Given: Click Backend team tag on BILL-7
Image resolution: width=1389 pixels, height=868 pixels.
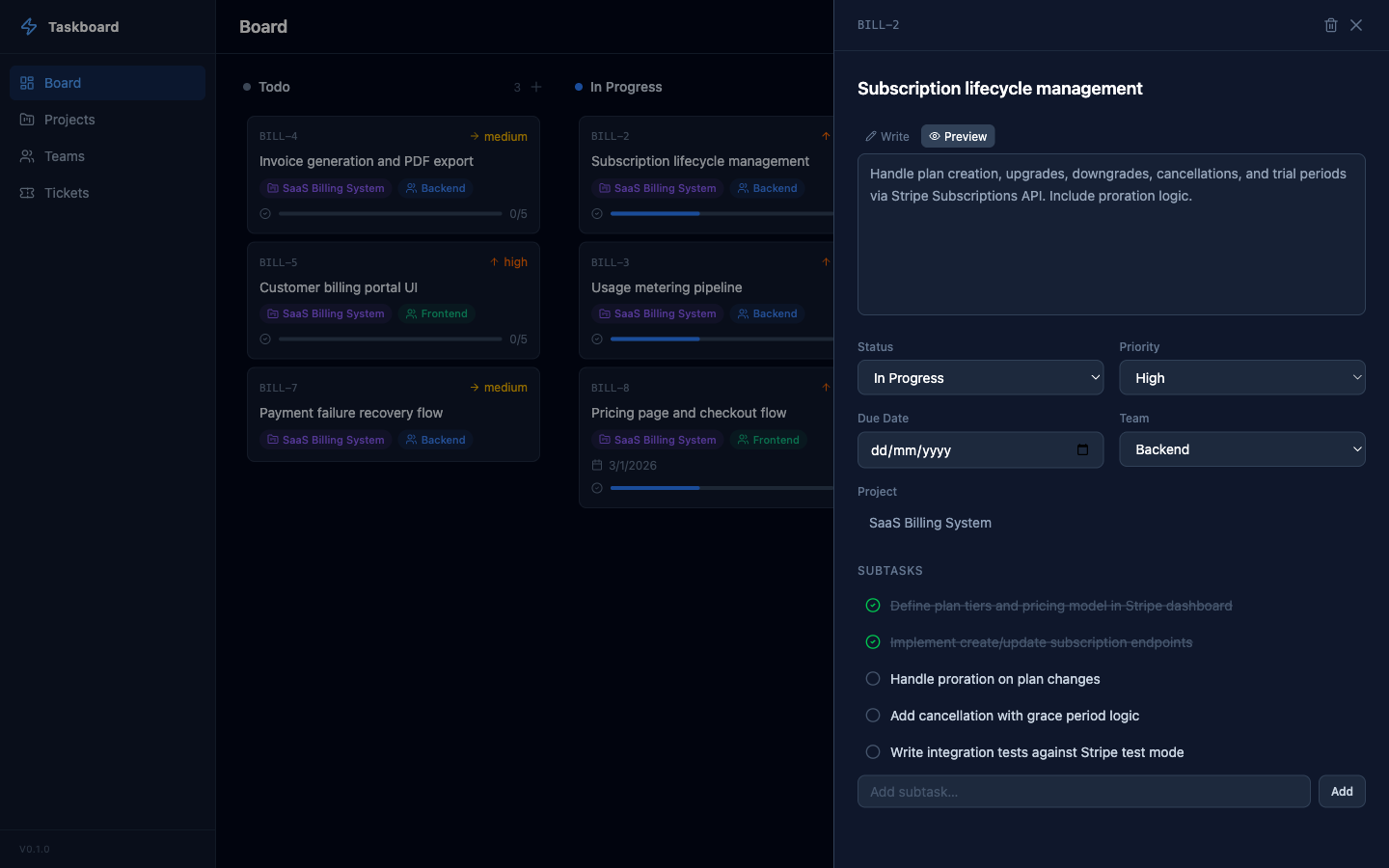Looking at the screenshot, I should tap(435, 440).
